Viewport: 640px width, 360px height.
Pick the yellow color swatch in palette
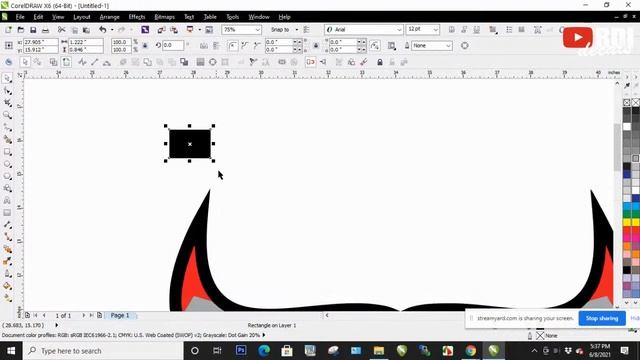(627, 222)
